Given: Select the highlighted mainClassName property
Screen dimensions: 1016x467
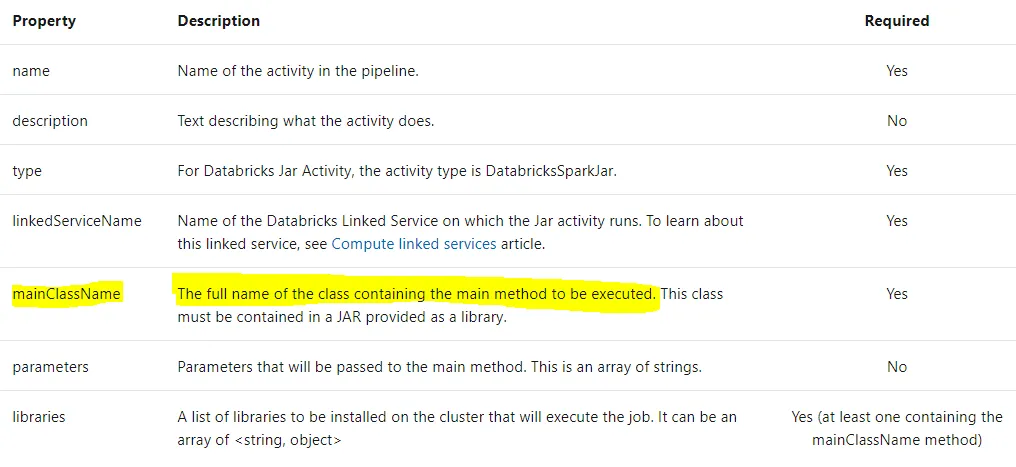Looking at the screenshot, I should 66,294.
